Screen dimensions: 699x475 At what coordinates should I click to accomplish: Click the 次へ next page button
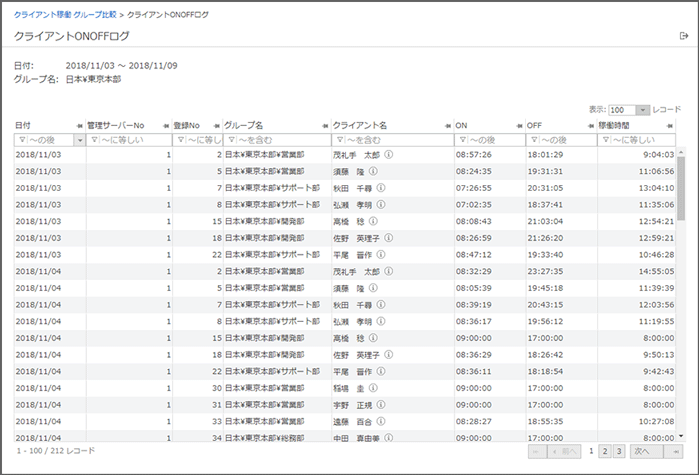pos(645,452)
